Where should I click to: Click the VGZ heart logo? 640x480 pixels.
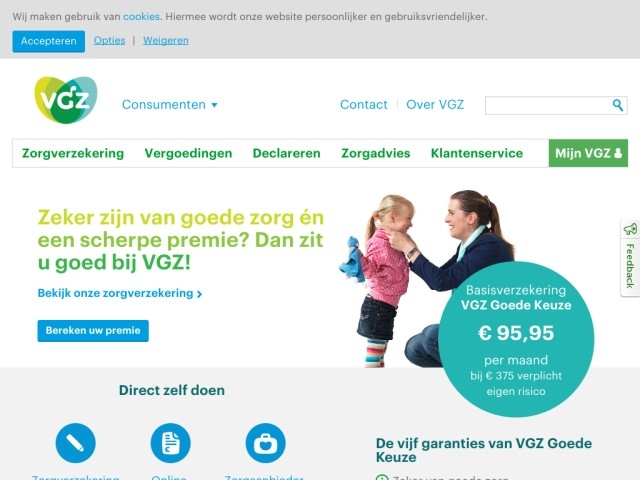click(66, 100)
